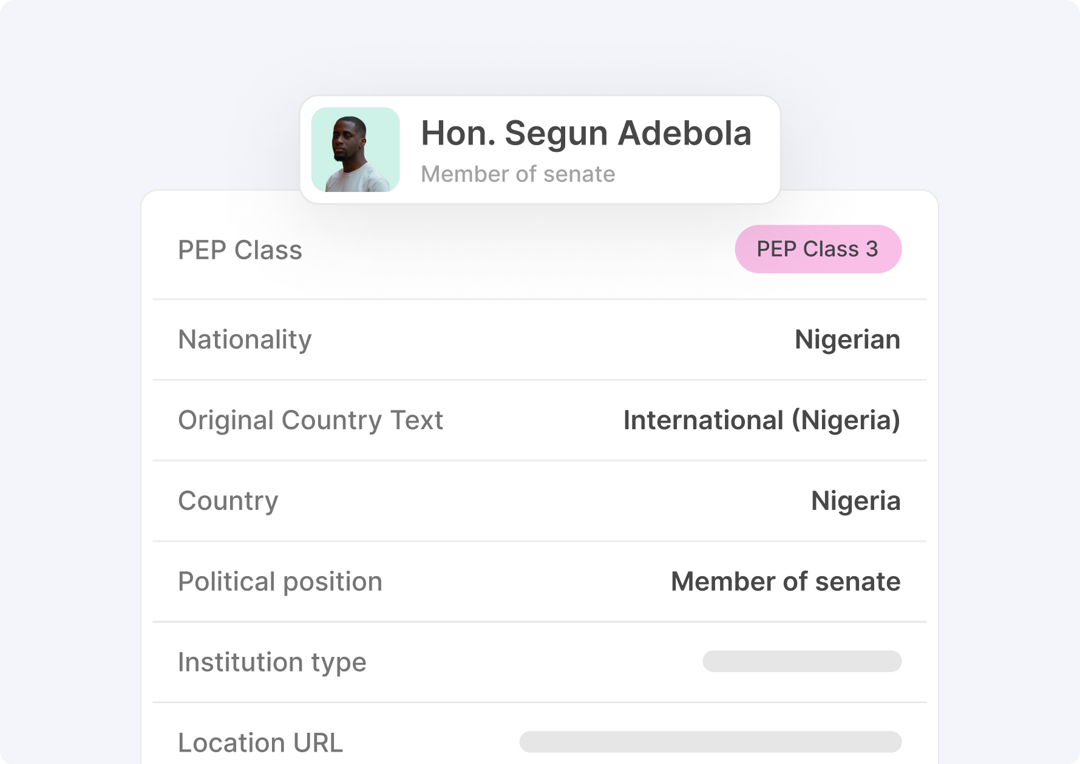1080x764 pixels.
Task: Click the Segun Adebola profile photo
Action: (355, 149)
